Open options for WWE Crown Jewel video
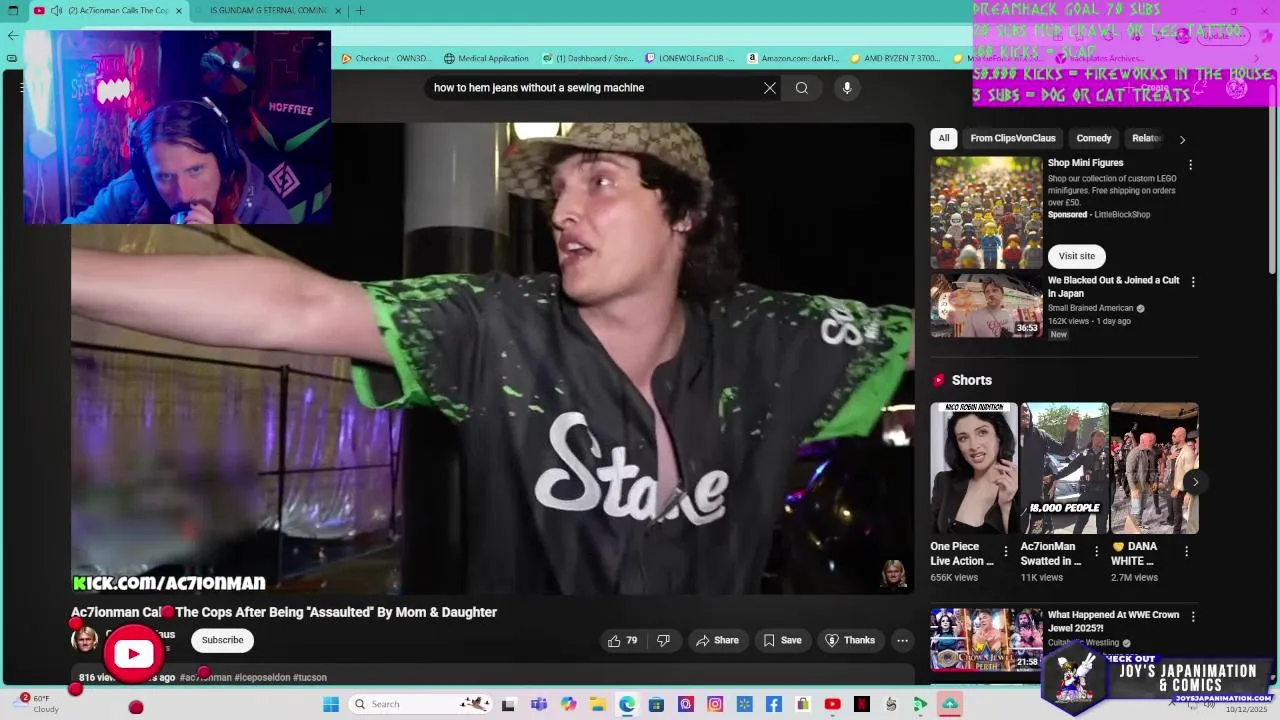The height and width of the screenshot is (720, 1280). coord(1192,617)
